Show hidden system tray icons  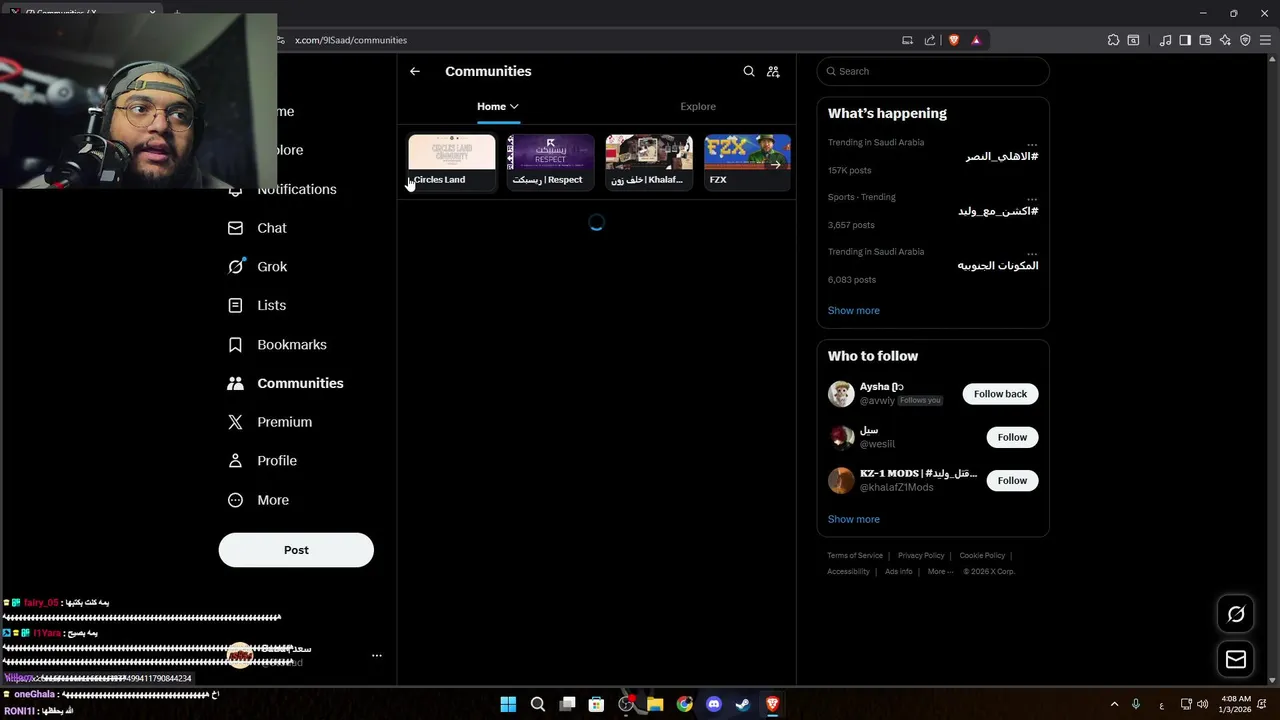(x=1114, y=704)
